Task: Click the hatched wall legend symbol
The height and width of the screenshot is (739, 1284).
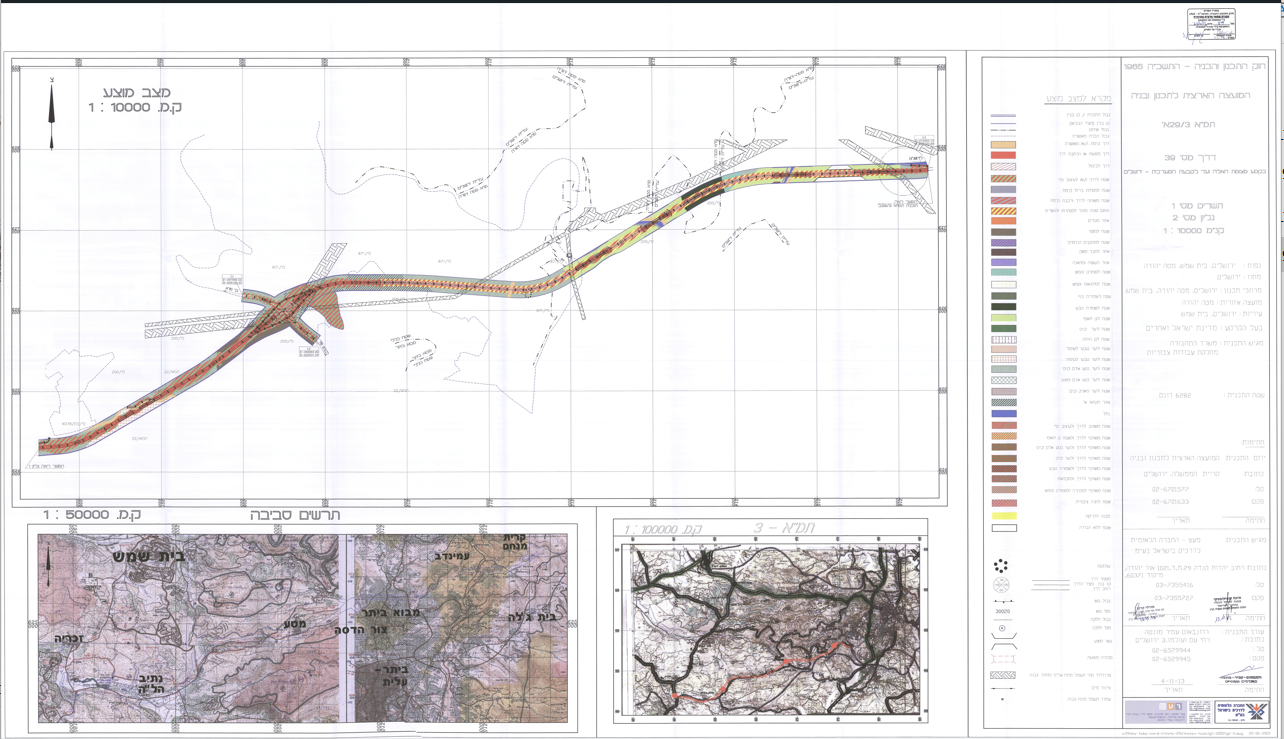Action: (1003, 675)
